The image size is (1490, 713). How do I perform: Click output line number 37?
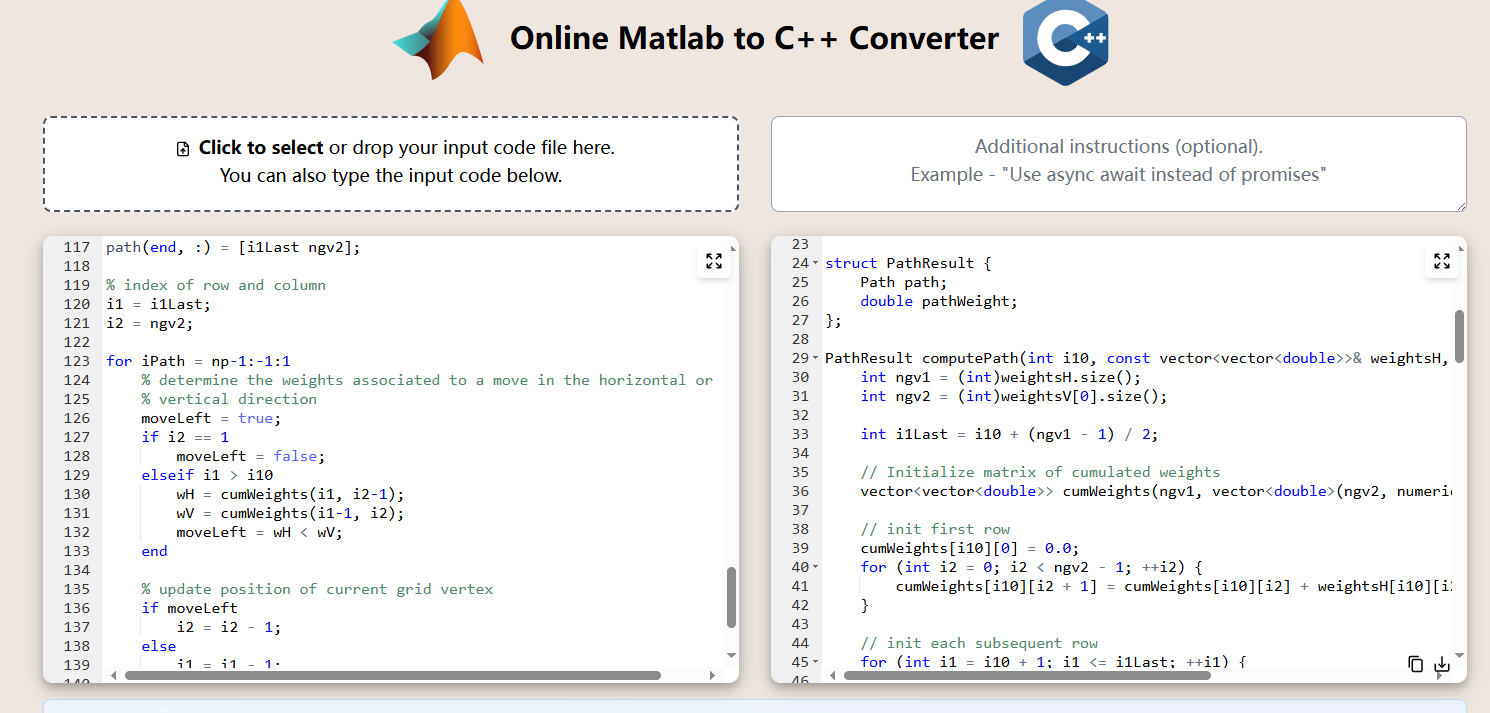(x=800, y=510)
